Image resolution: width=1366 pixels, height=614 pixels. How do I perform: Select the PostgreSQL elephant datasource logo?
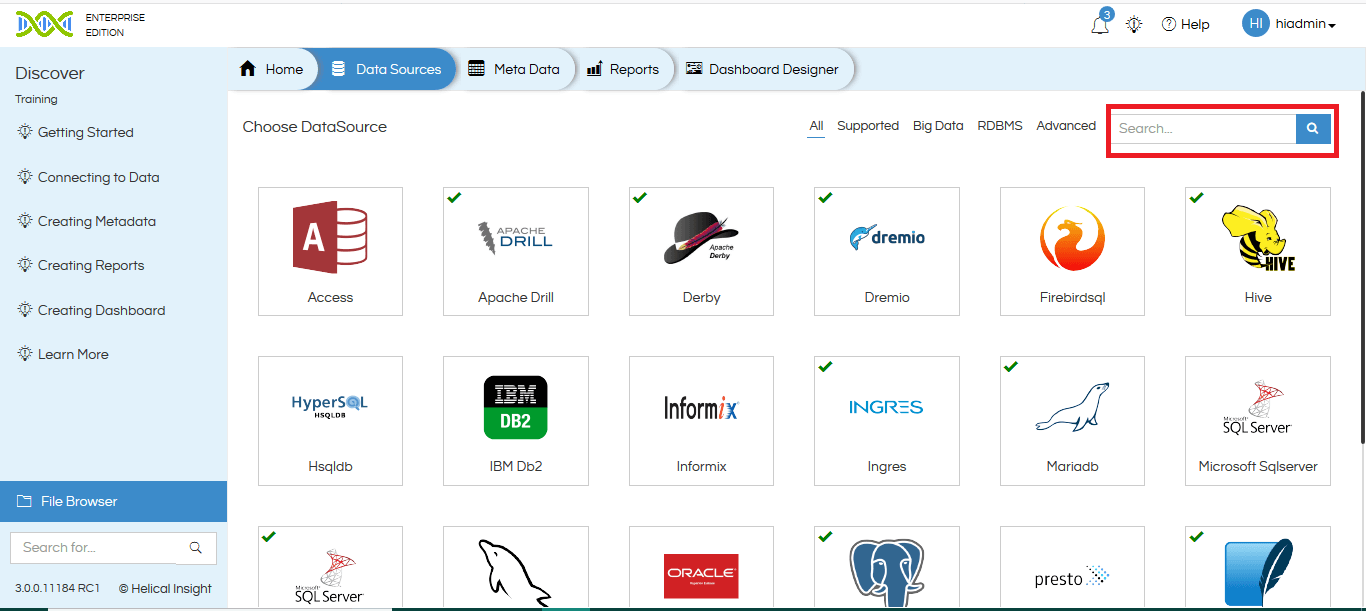[887, 573]
